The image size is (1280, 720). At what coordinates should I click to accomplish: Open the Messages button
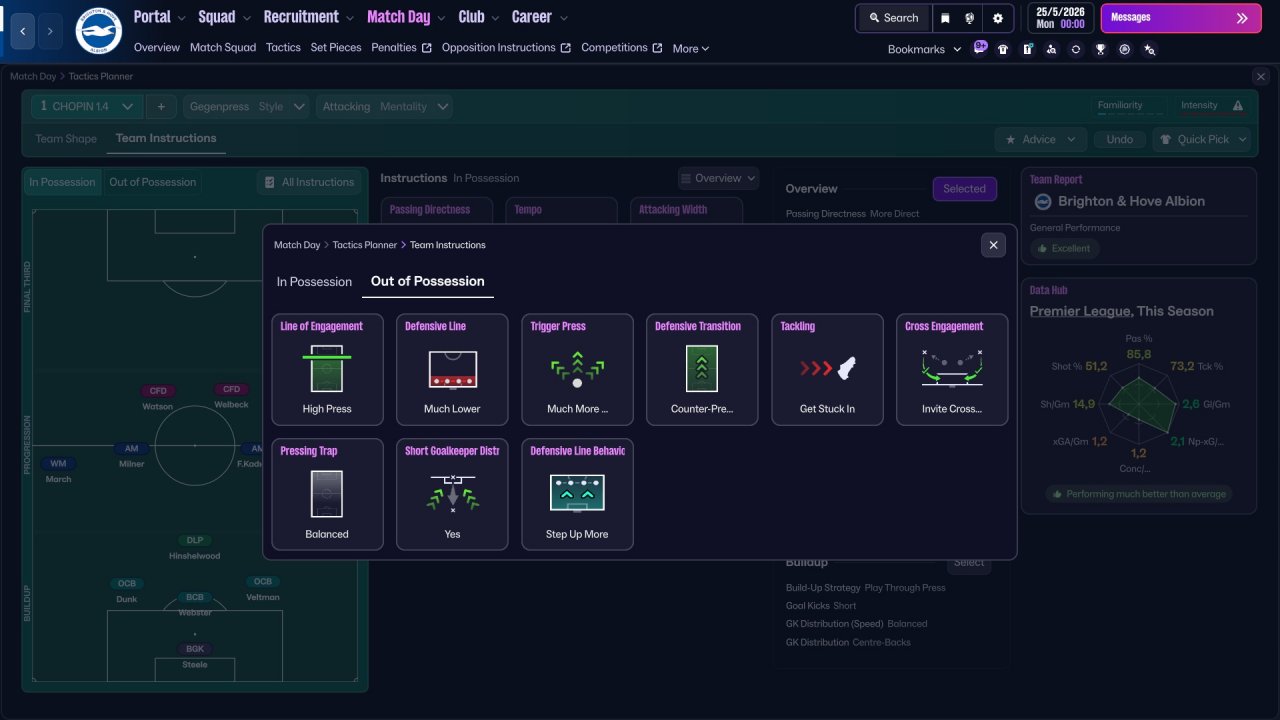1179,18
